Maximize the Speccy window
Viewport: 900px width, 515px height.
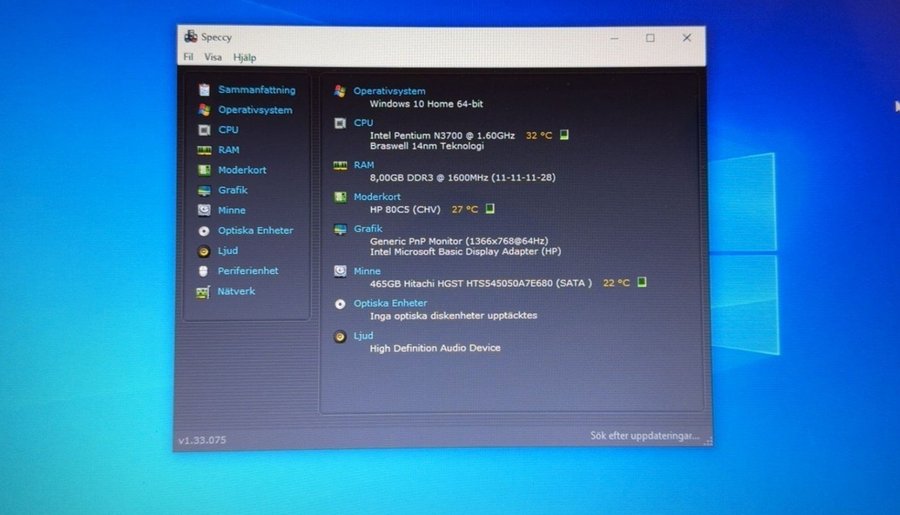[x=650, y=38]
